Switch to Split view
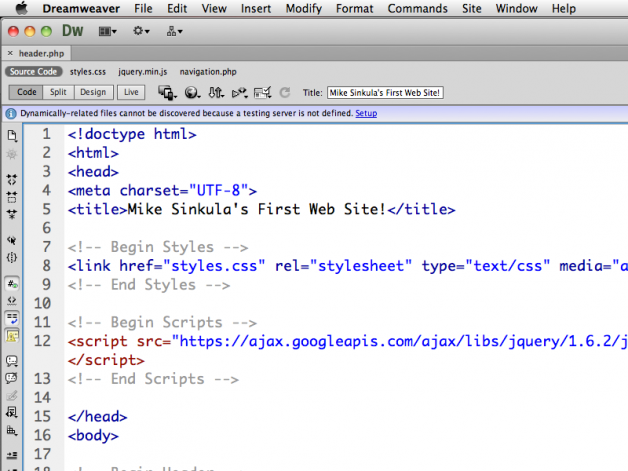 (x=58, y=92)
